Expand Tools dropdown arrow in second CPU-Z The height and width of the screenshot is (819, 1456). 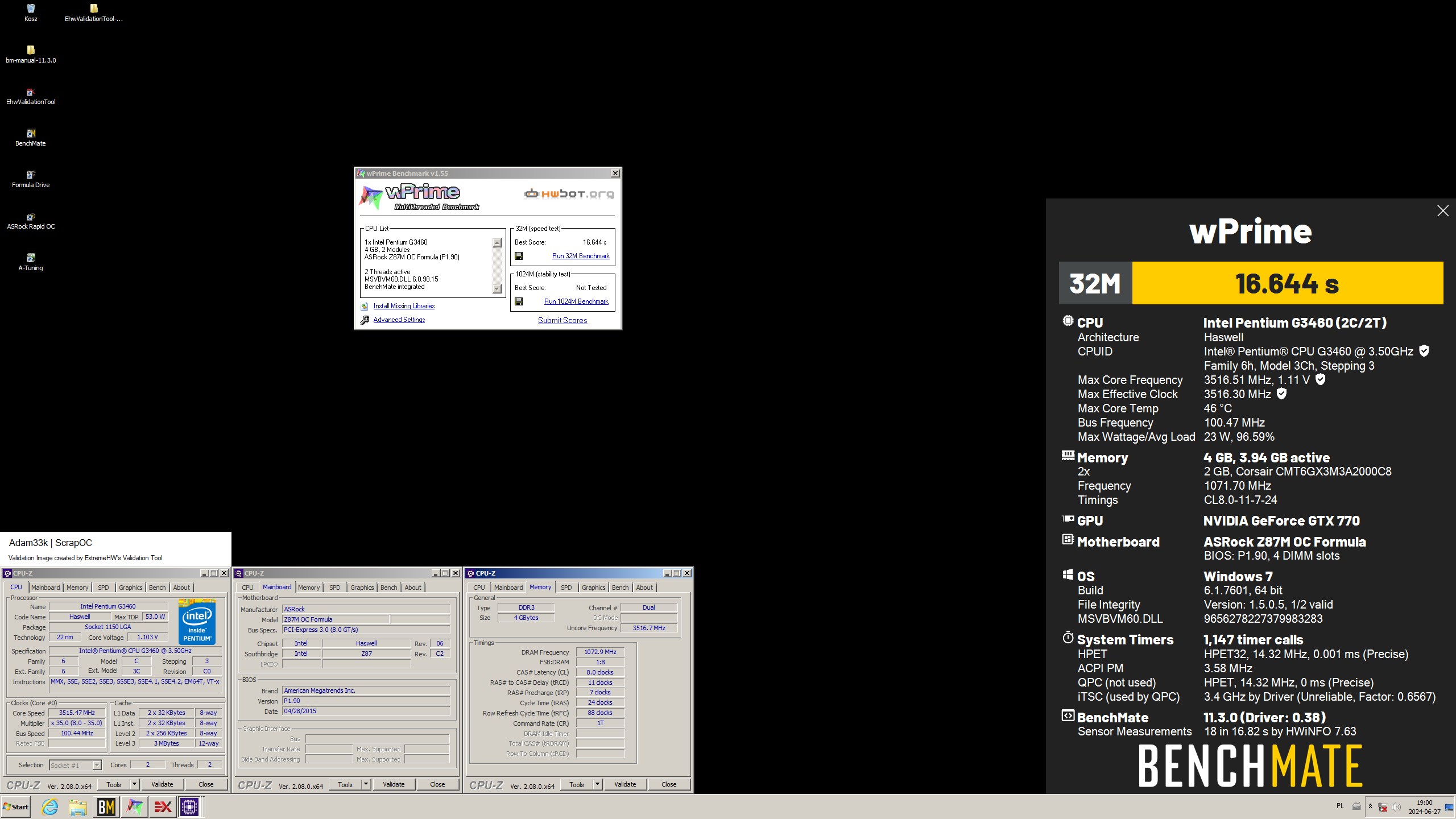coord(366,784)
